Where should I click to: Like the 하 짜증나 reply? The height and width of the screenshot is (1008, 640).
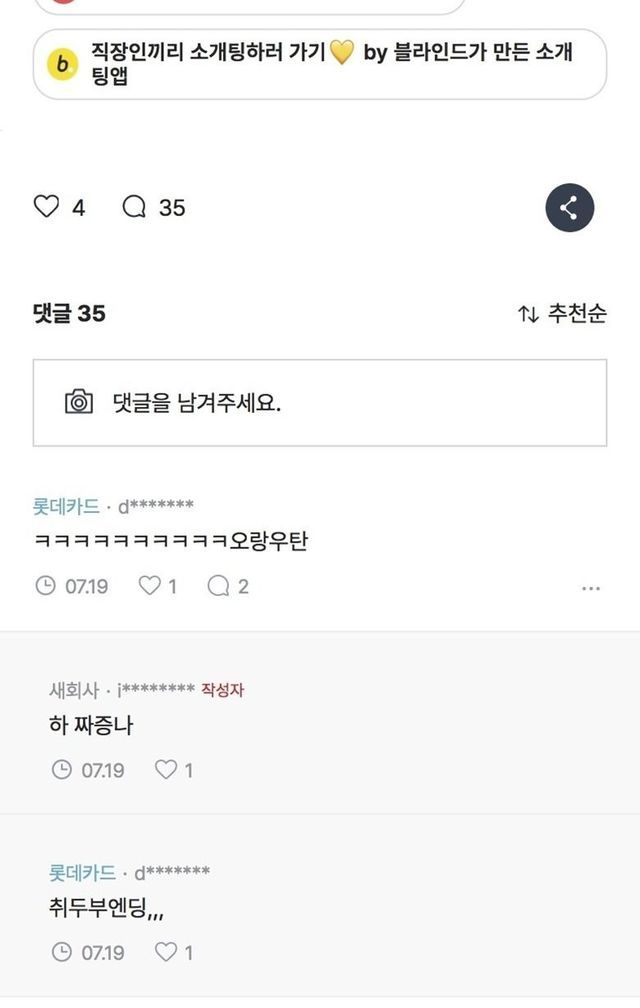(x=166, y=769)
